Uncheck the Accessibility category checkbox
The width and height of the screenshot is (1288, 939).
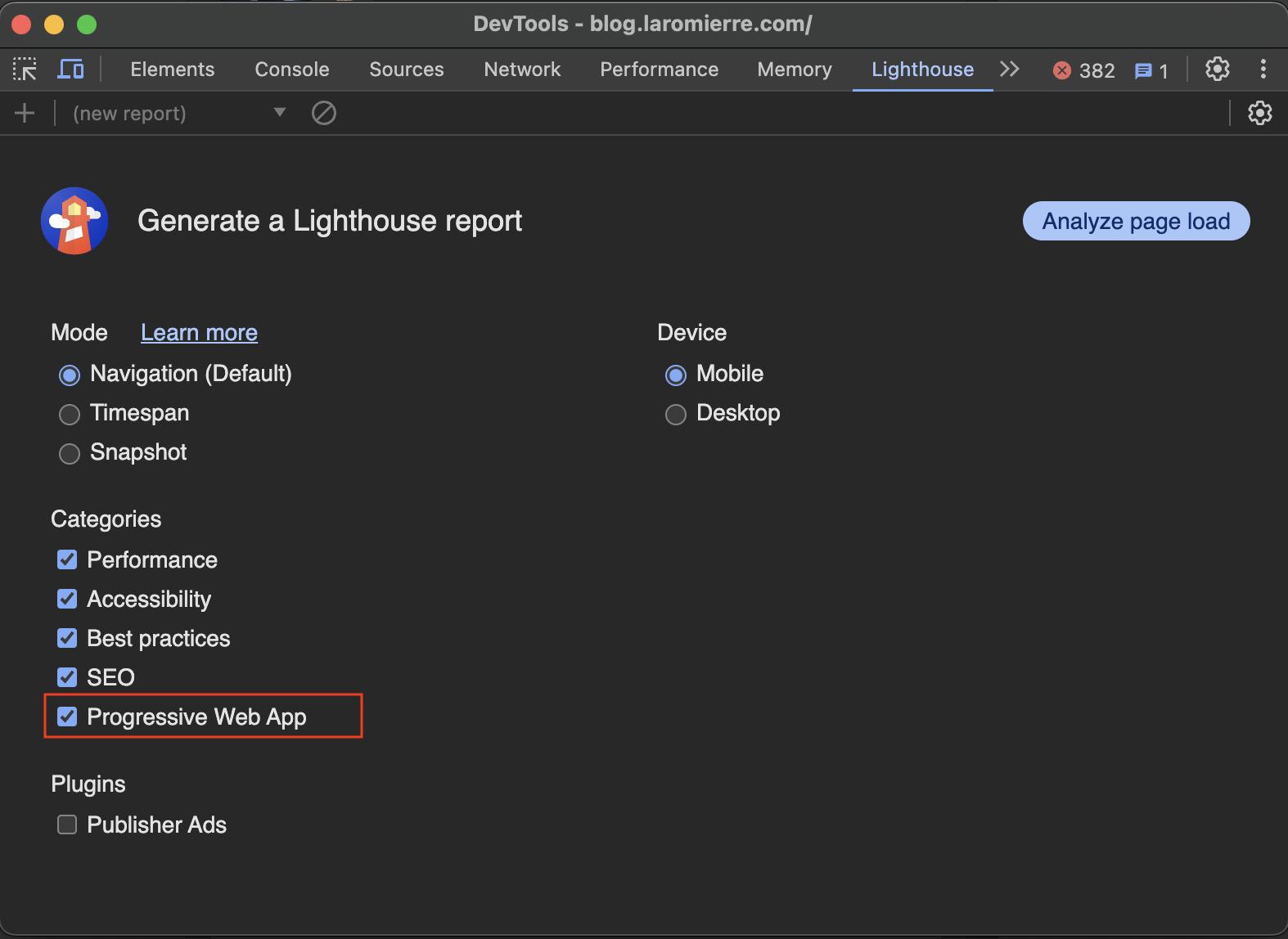pos(67,599)
